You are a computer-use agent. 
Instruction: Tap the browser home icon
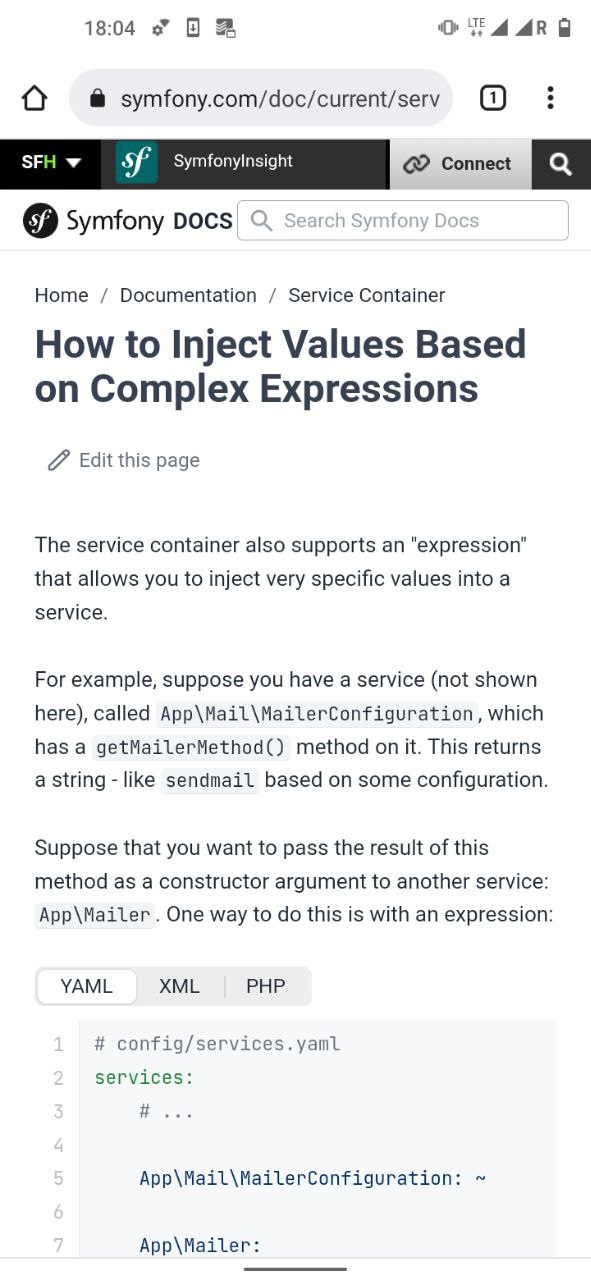click(x=34, y=98)
